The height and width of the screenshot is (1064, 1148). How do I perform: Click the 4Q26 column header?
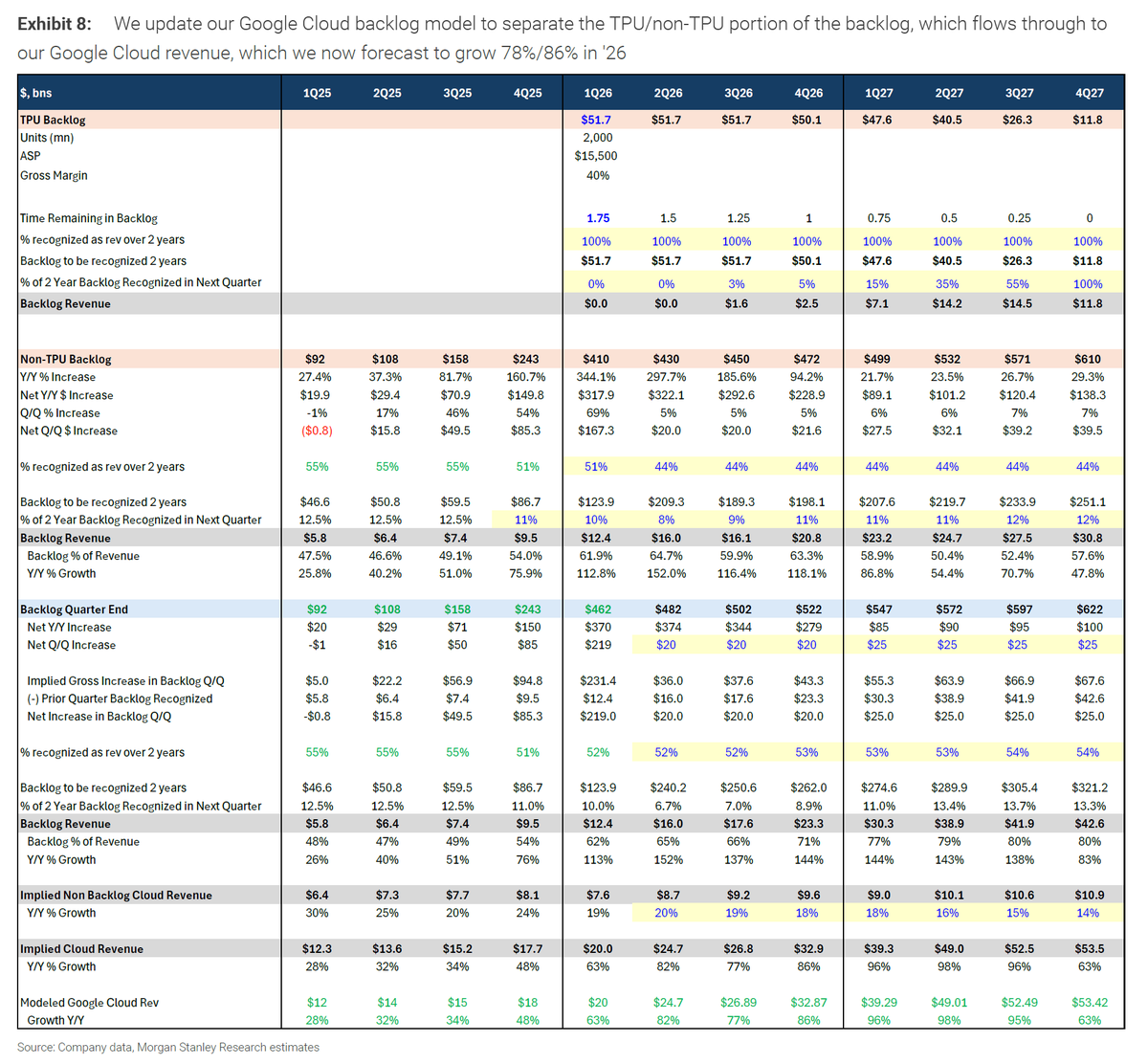point(808,93)
